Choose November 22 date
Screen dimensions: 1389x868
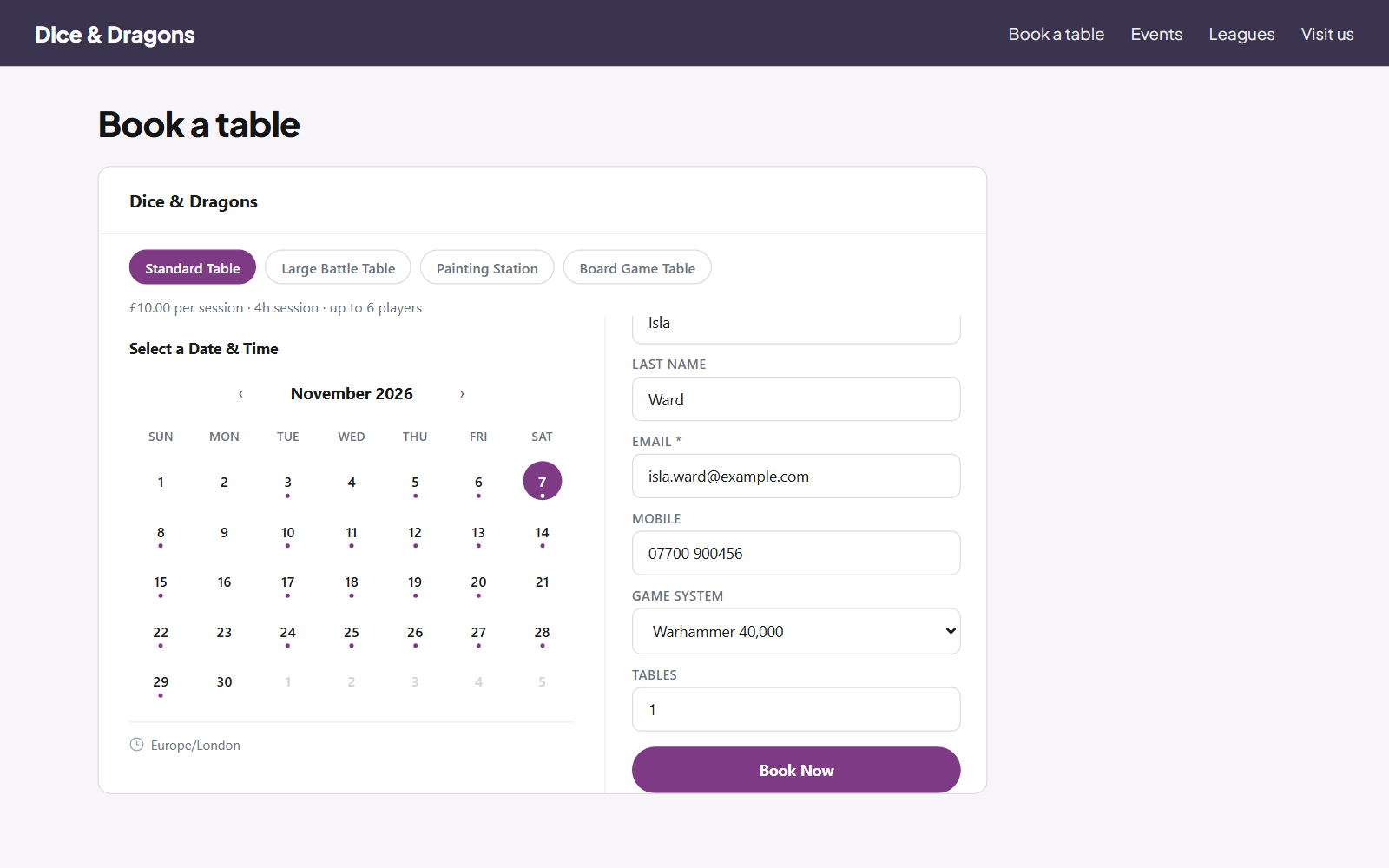161,633
